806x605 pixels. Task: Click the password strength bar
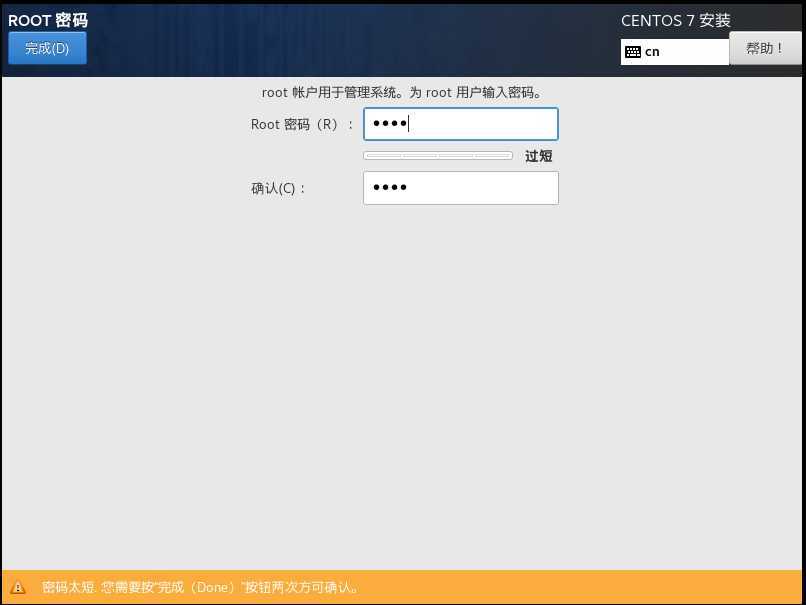pyautogui.click(x=438, y=155)
